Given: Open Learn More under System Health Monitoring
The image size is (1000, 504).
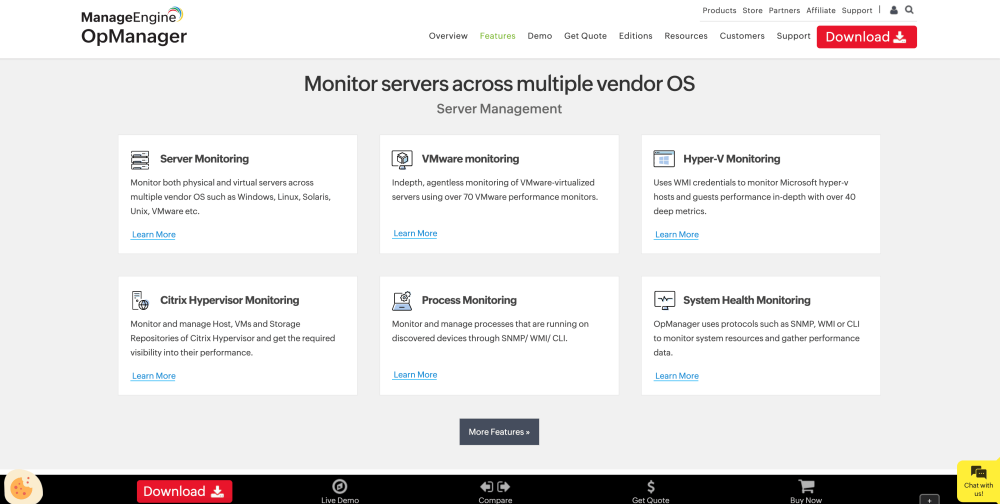Looking at the screenshot, I should [x=677, y=376].
